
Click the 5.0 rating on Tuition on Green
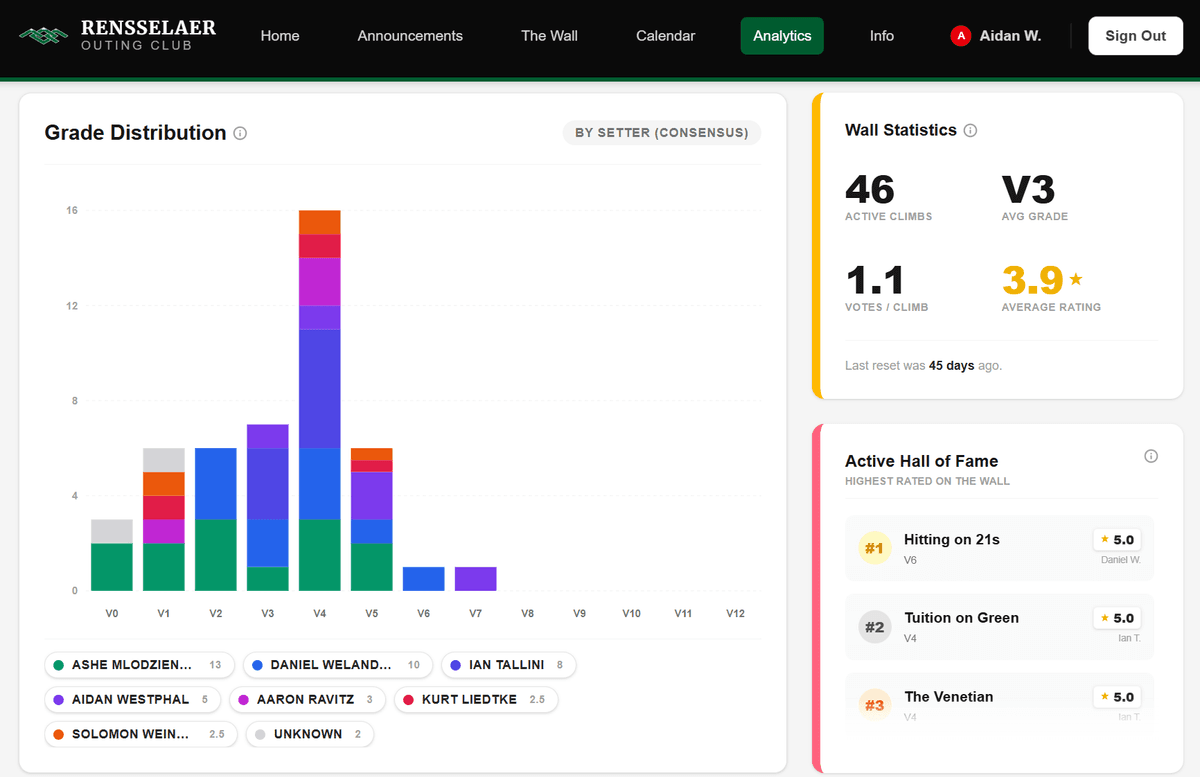(x=1117, y=618)
